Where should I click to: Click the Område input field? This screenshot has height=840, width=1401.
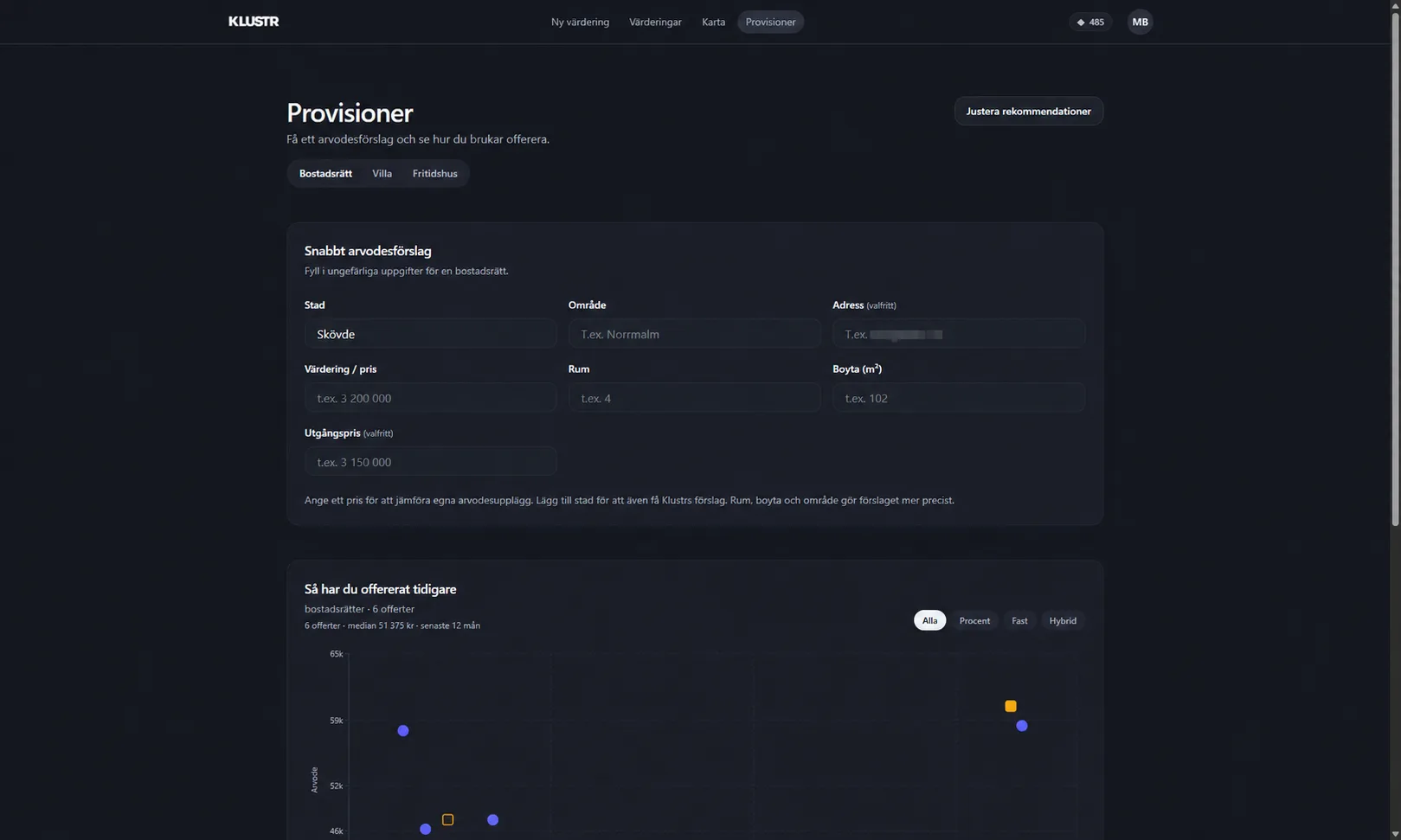click(694, 334)
